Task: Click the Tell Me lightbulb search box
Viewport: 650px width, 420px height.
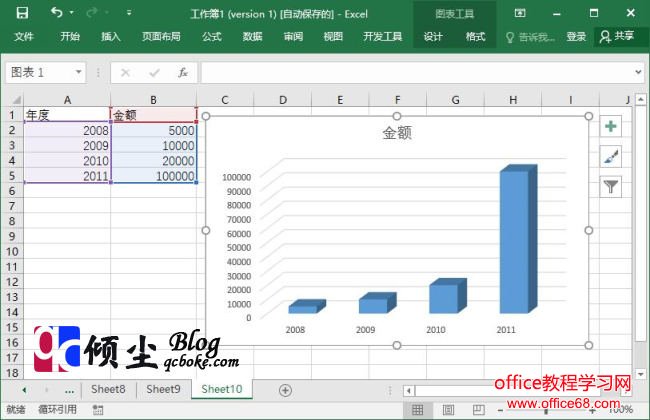Action: point(530,37)
